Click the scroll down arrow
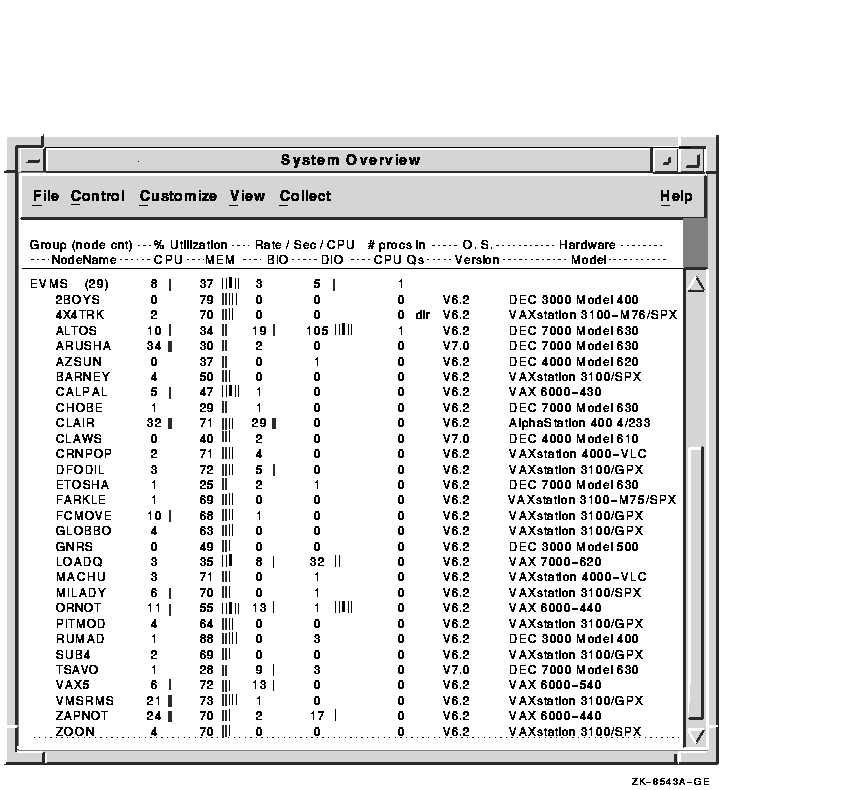The width and height of the screenshot is (865, 790). pyautogui.click(x=697, y=735)
